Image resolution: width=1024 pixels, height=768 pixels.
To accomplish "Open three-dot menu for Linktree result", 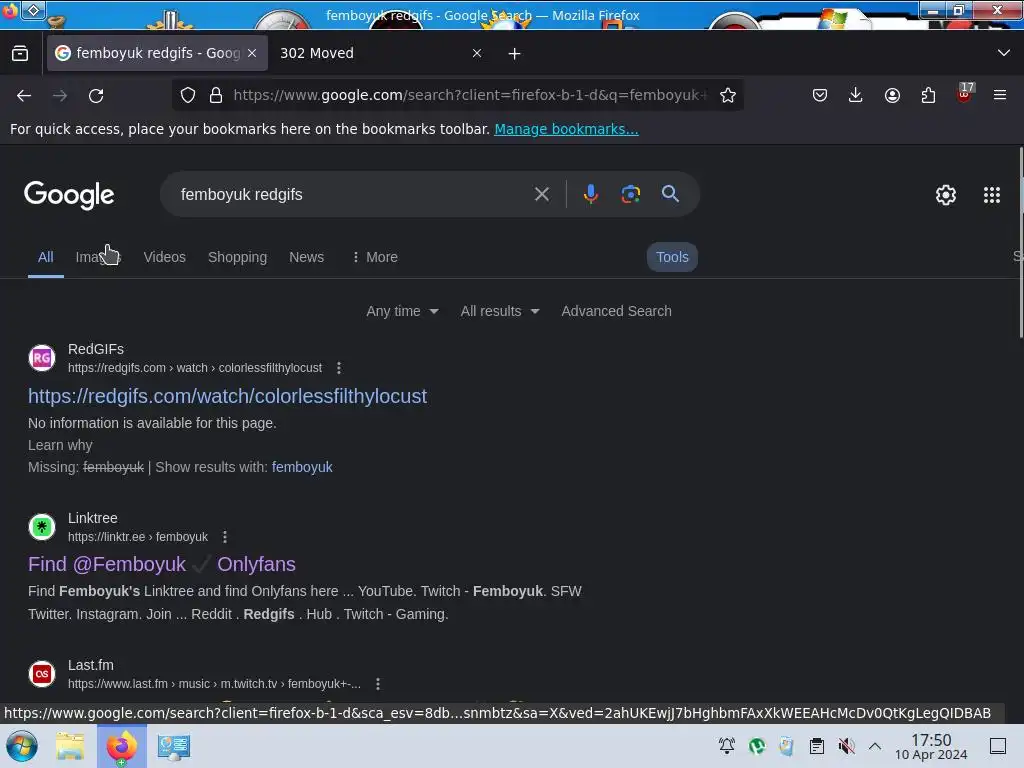I will (x=225, y=537).
